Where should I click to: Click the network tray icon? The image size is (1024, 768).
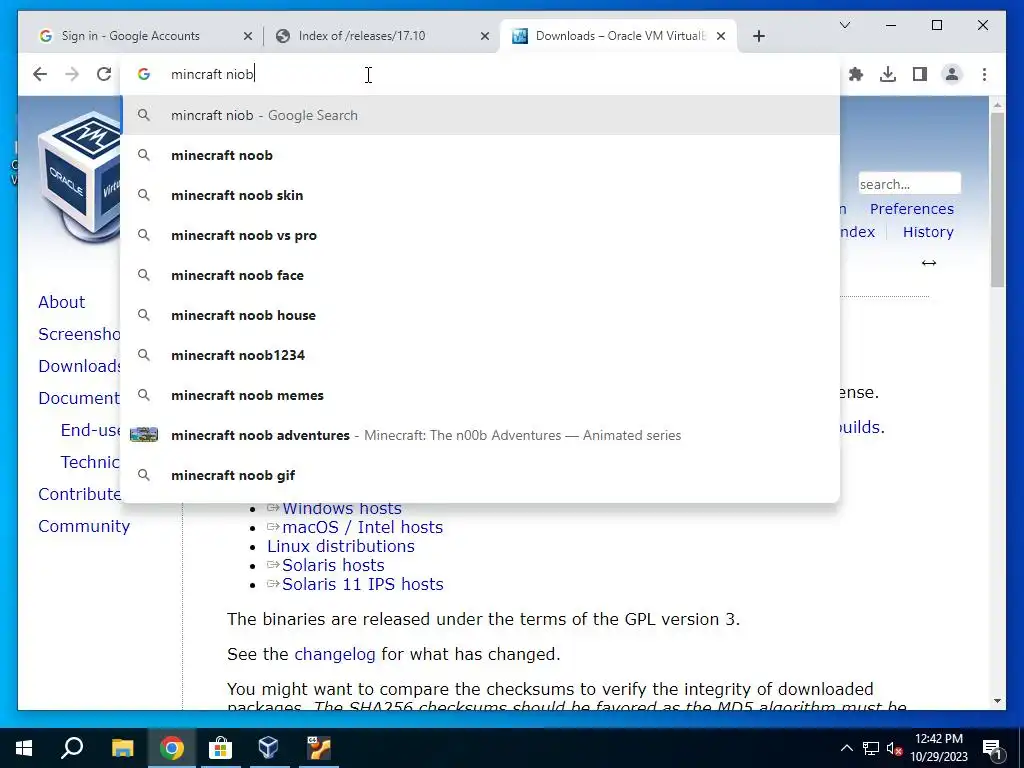871,748
